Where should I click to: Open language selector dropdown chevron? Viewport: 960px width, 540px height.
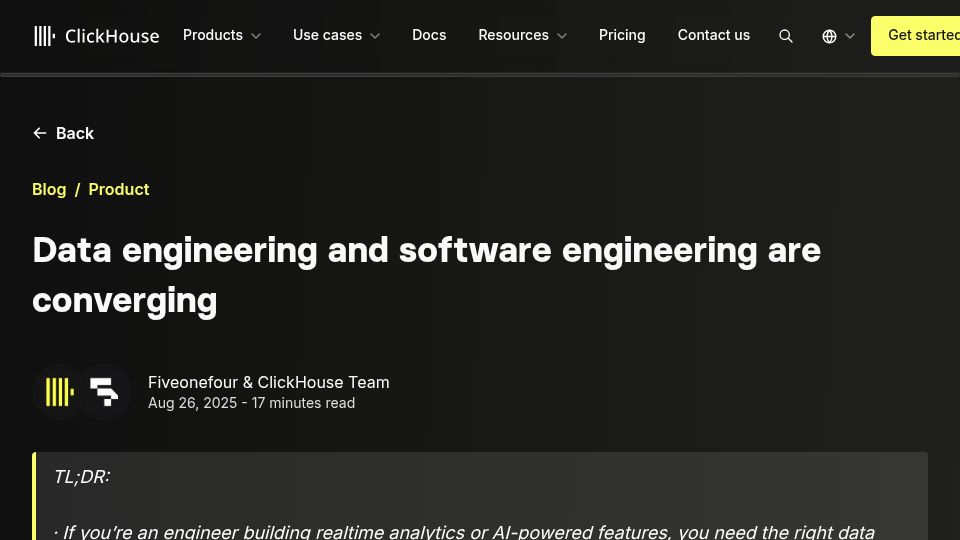pyautogui.click(x=850, y=36)
